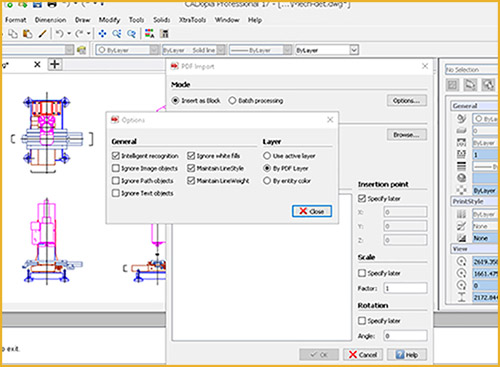The image size is (500, 367).
Task: Open the Solids menu
Action: (162, 20)
